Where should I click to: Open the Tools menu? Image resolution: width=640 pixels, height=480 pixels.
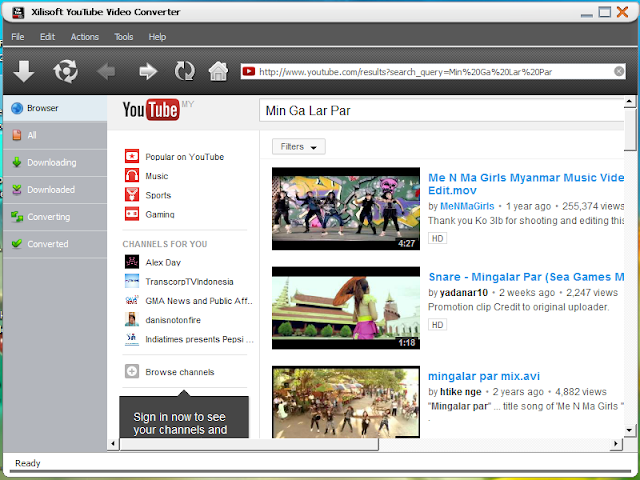[124, 37]
